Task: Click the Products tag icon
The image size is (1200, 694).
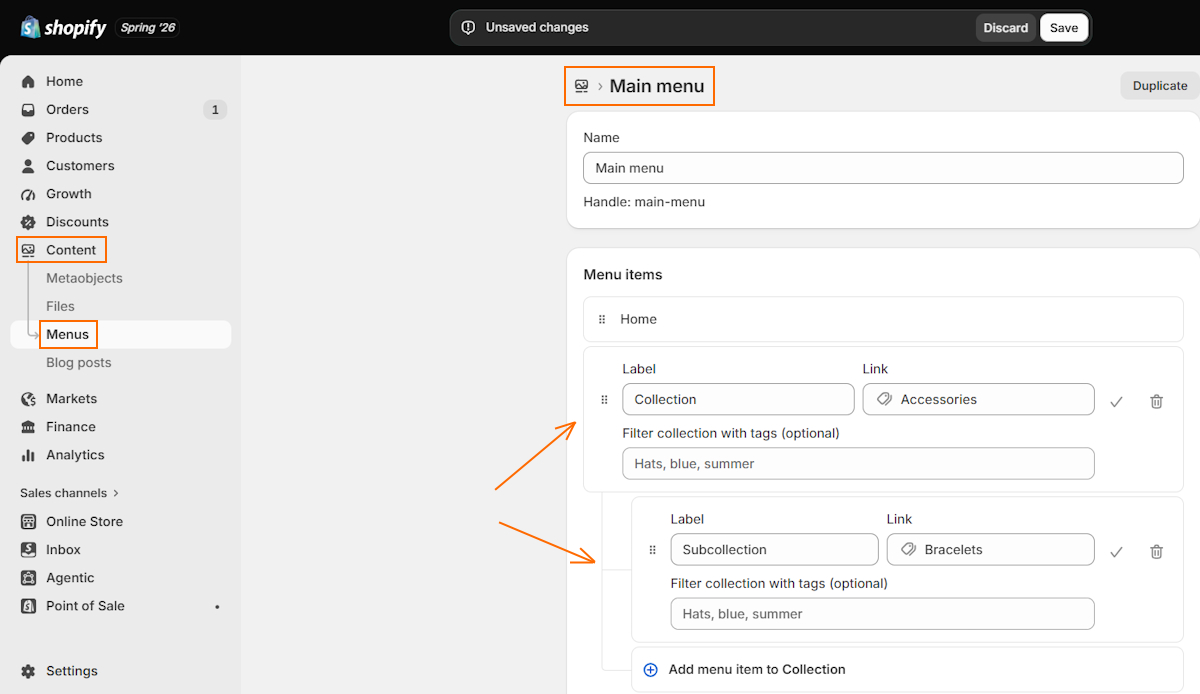Action: pyautogui.click(x=28, y=138)
